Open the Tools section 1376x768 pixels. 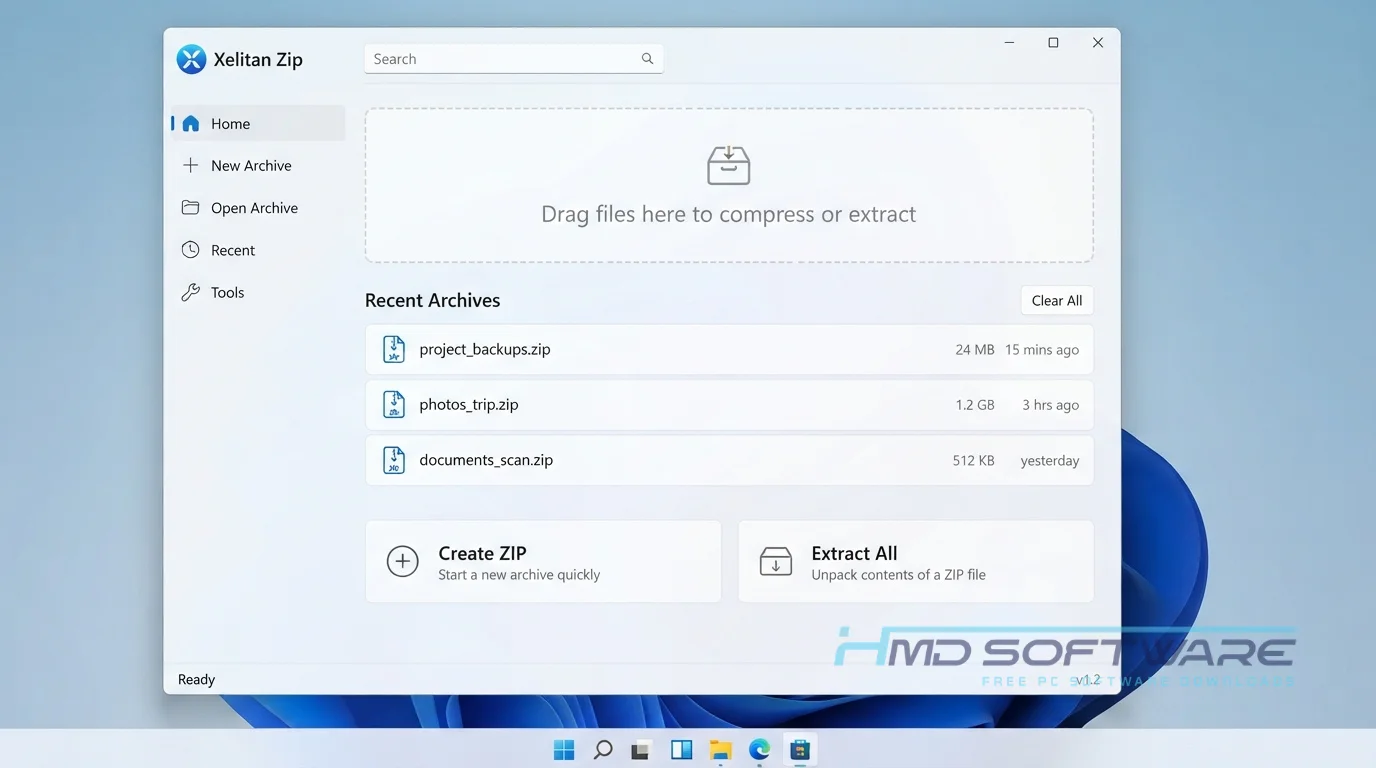tap(258, 292)
